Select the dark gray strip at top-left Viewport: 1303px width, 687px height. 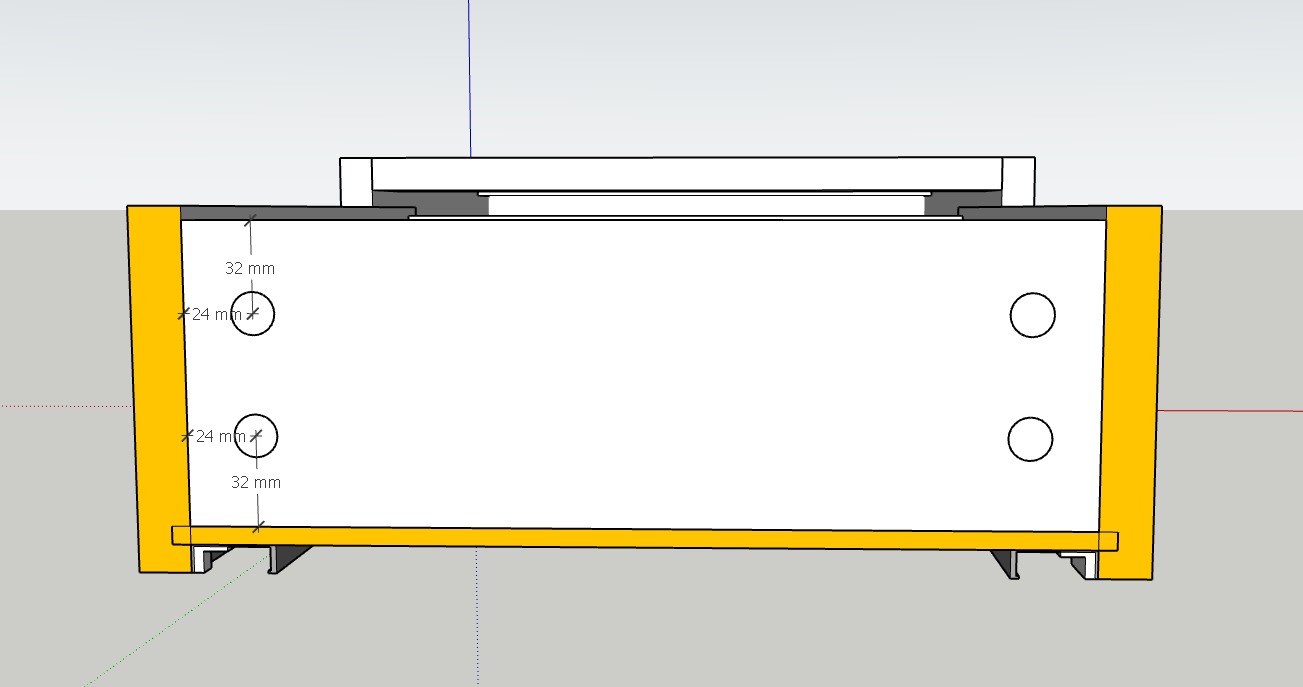click(x=290, y=213)
